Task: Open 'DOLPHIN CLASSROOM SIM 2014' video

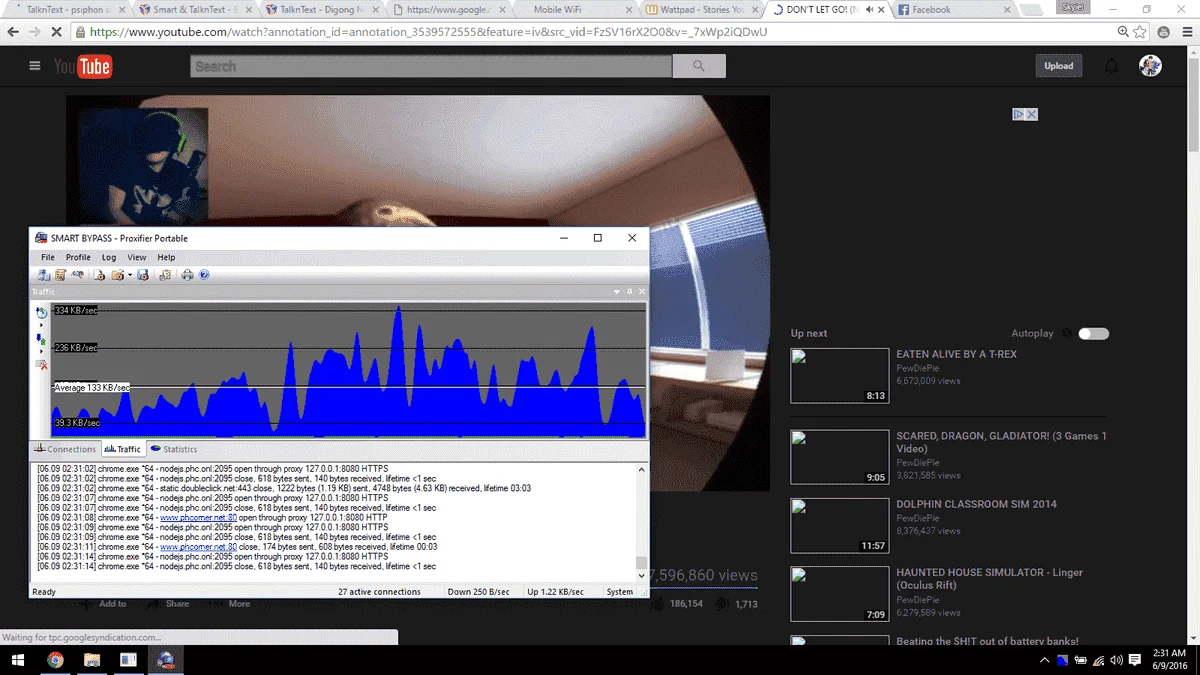Action: [976, 504]
